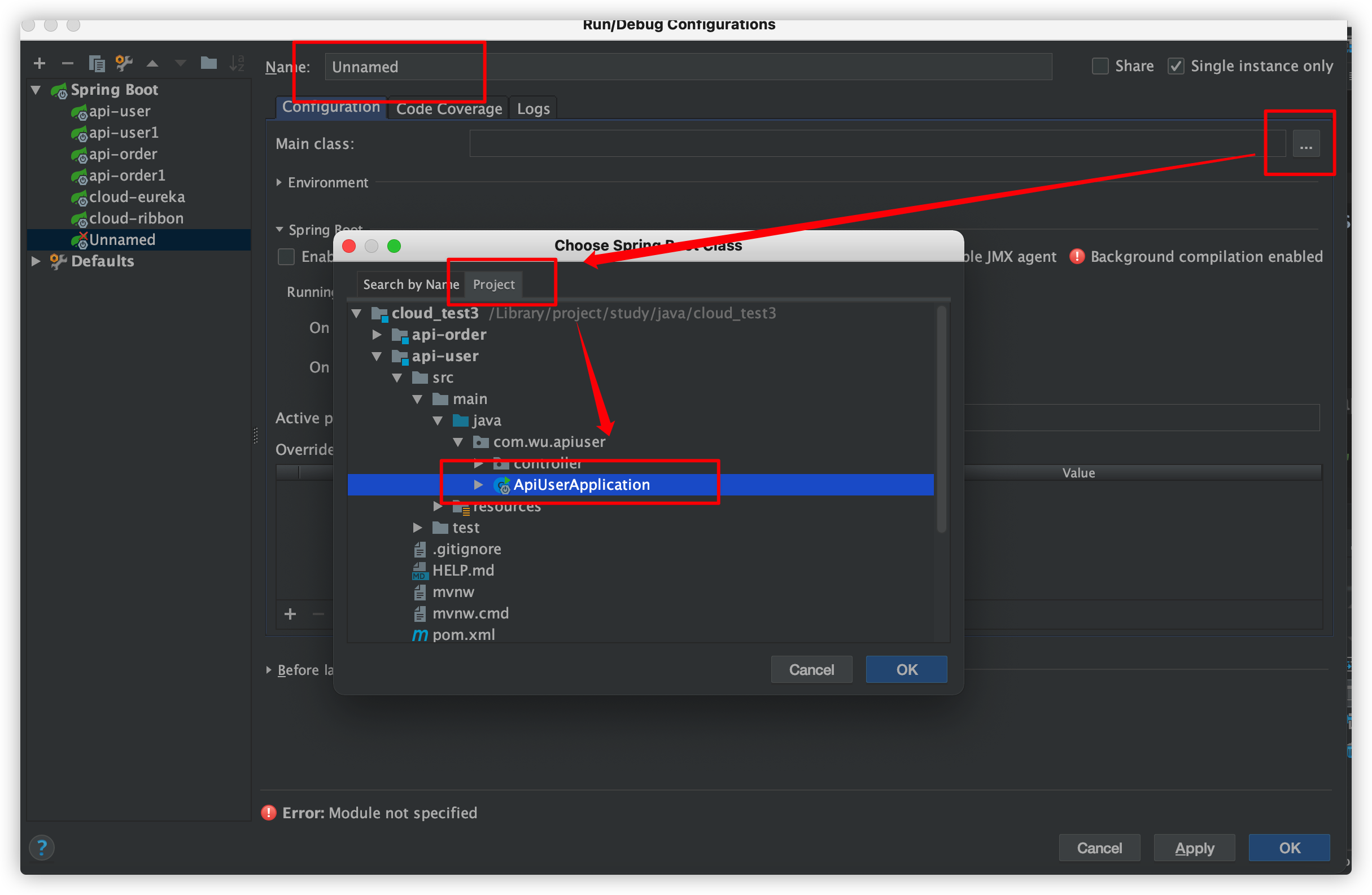Screen dimensions: 1372x895
Task: Expand the Before launch section
Action: coord(269,670)
